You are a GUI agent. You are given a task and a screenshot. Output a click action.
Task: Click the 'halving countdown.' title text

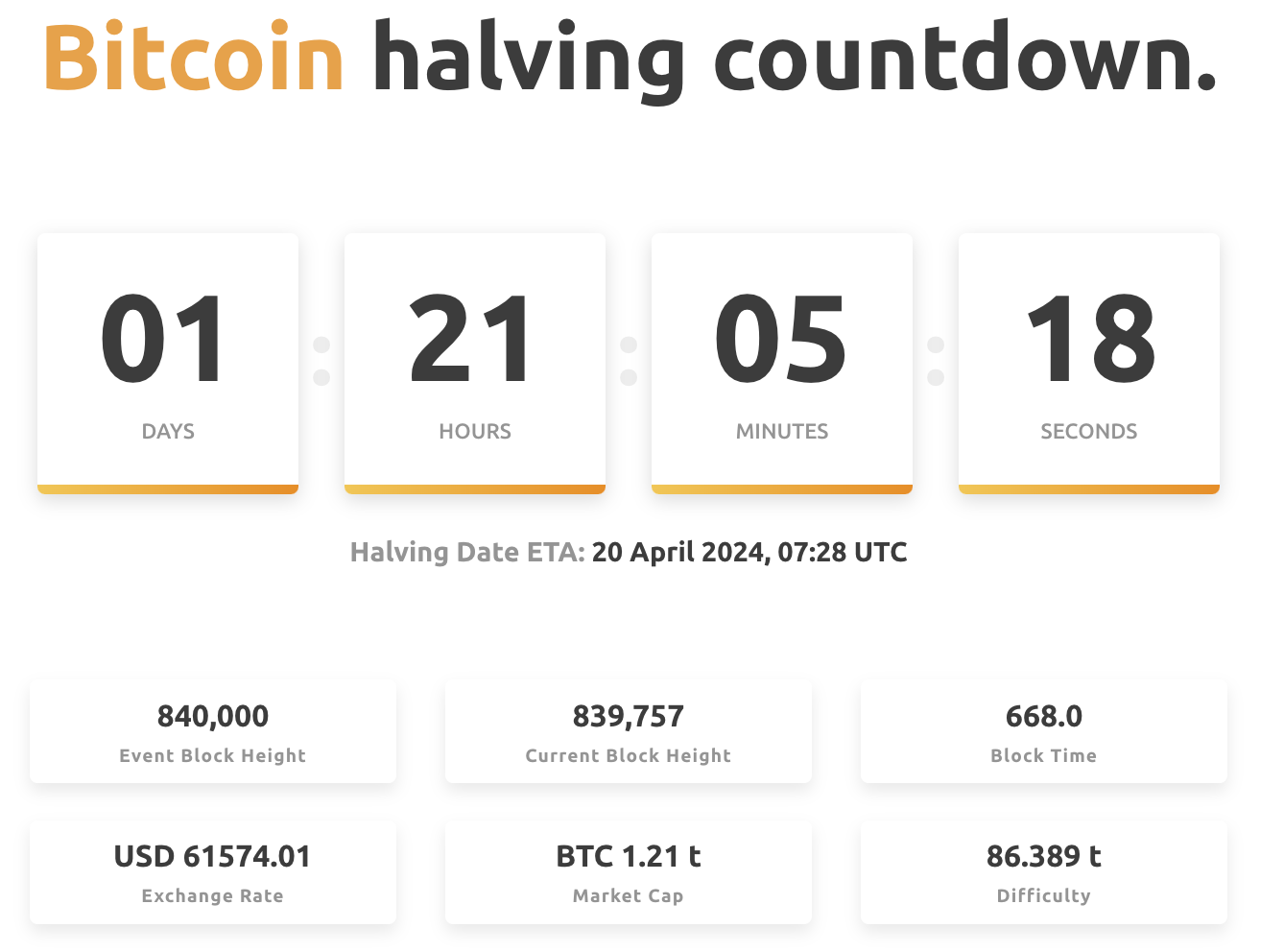795,60
